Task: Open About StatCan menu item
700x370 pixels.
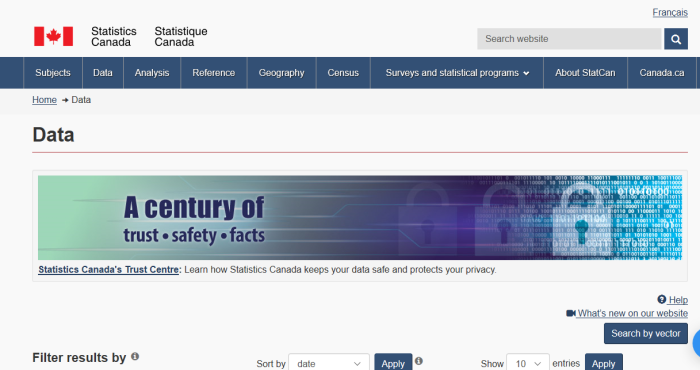Action: pyautogui.click(x=585, y=73)
